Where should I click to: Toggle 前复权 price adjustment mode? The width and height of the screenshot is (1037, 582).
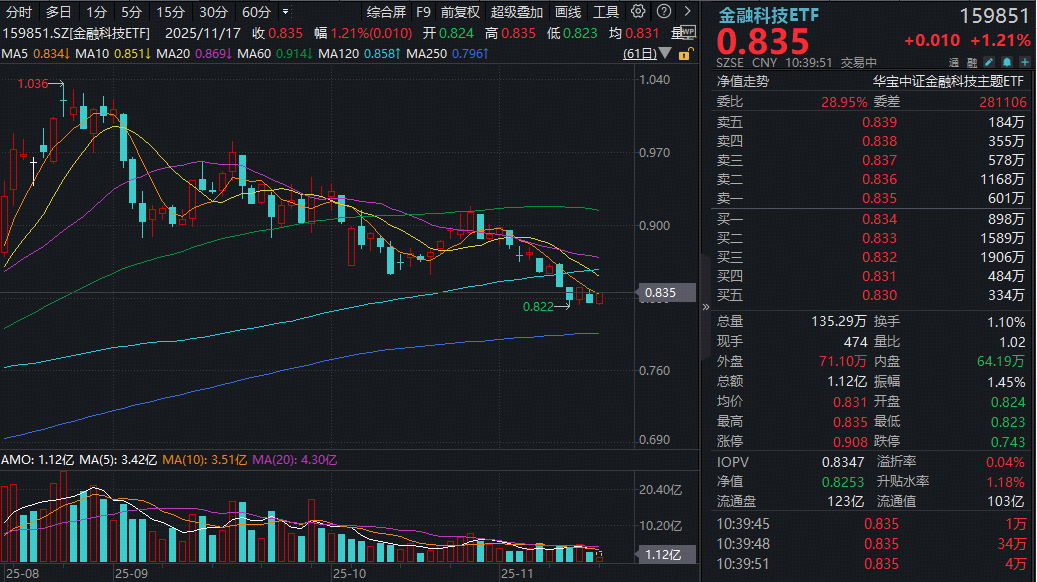tap(460, 12)
